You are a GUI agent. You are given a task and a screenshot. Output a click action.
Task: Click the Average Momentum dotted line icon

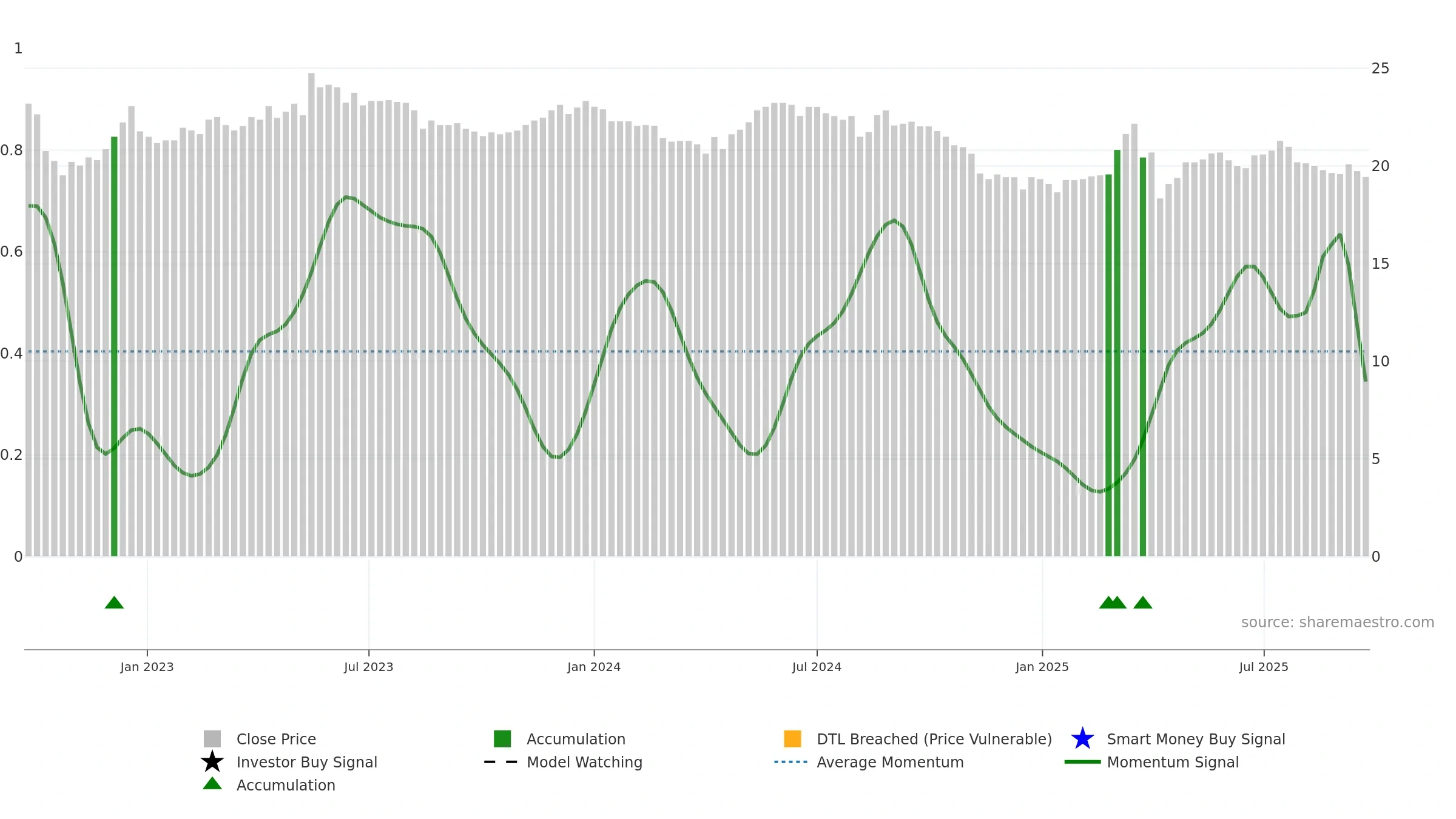791,762
